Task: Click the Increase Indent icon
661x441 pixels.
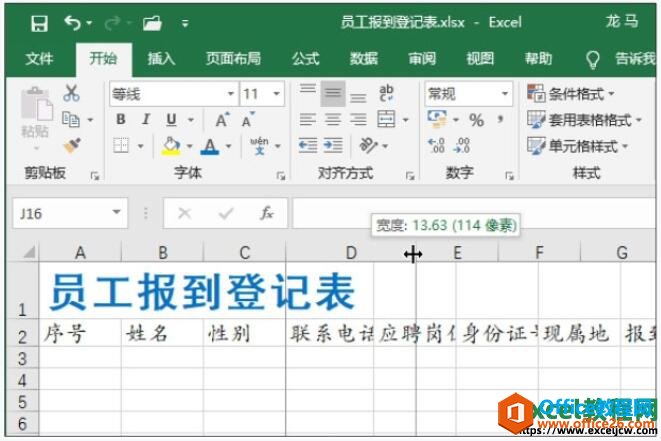Action: click(333, 146)
